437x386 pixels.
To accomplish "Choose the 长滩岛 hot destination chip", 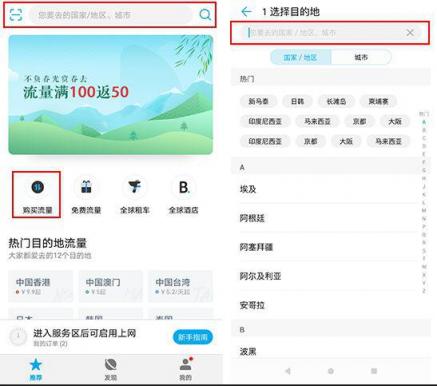I will [x=336, y=101].
